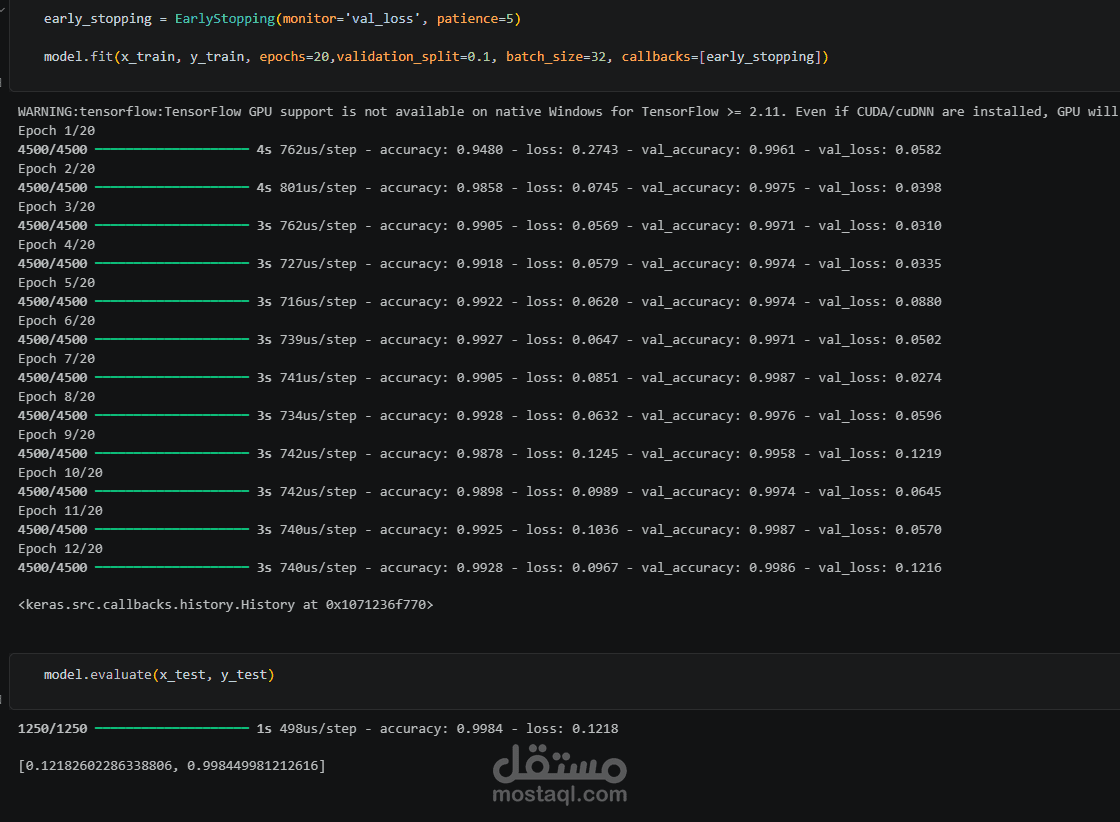Viewport: 1120px width, 822px height.
Task: Click the val_loss: 0.0310 value
Action: point(880,226)
